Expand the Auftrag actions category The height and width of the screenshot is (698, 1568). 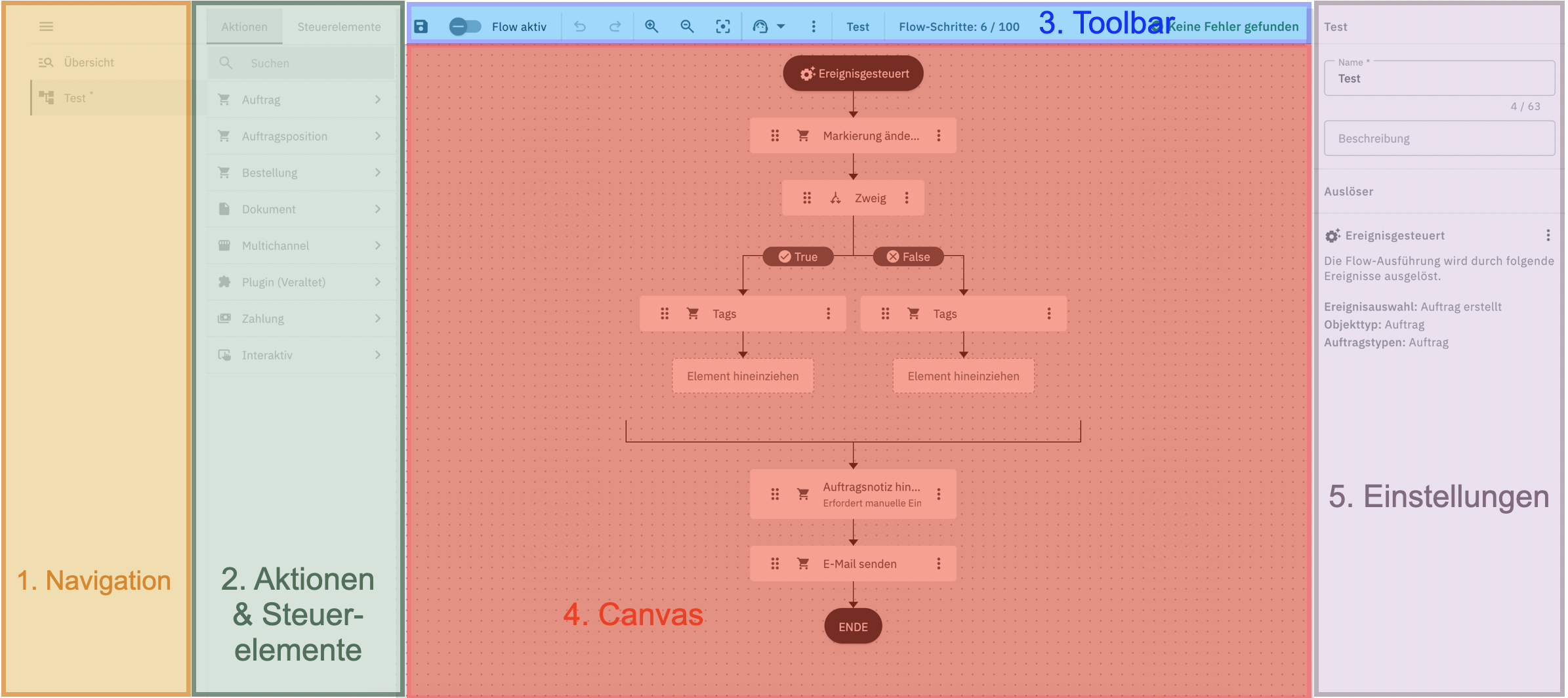pos(302,100)
